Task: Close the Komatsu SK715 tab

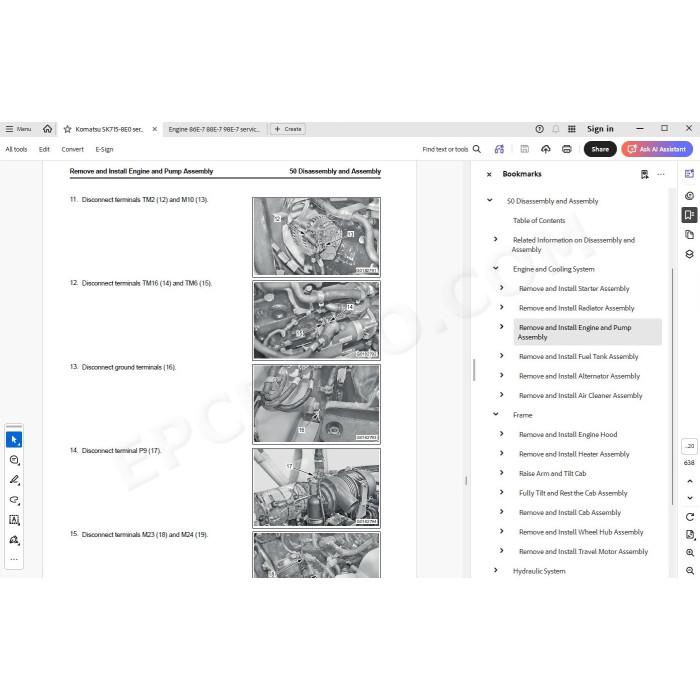Action: point(154,129)
